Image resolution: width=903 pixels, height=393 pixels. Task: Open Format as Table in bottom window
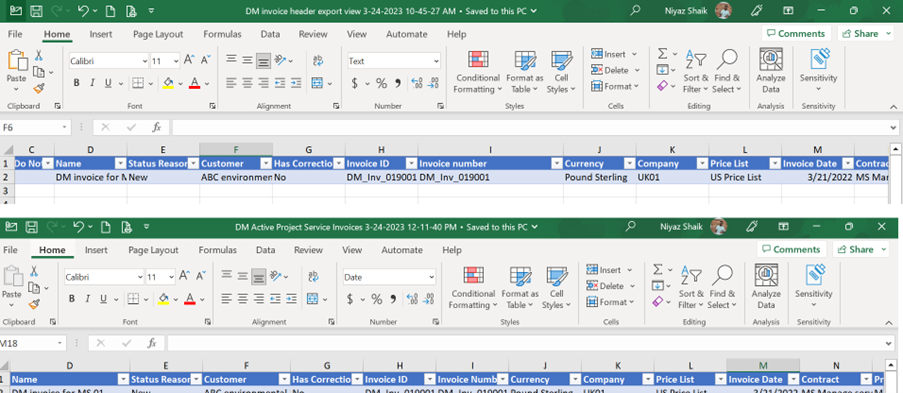click(x=520, y=288)
